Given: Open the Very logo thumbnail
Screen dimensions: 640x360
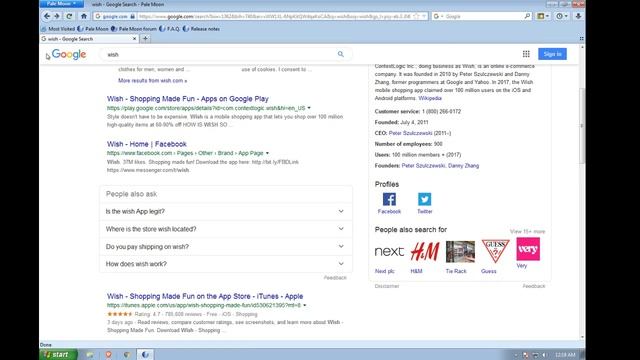Looking at the screenshot, I should pos(528,249).
